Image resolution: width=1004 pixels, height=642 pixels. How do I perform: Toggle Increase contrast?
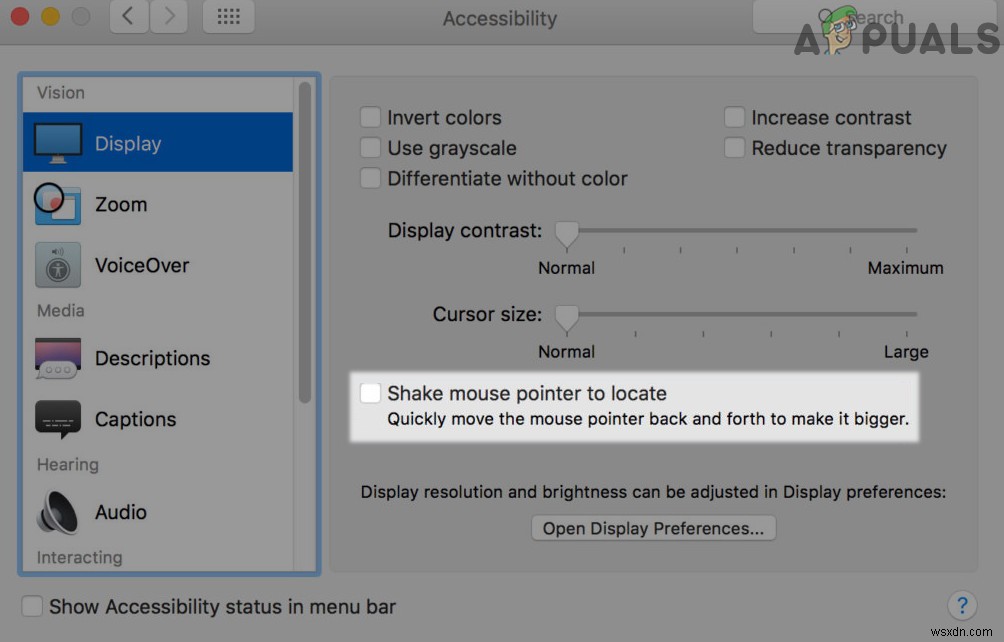(x=735, y=117)
